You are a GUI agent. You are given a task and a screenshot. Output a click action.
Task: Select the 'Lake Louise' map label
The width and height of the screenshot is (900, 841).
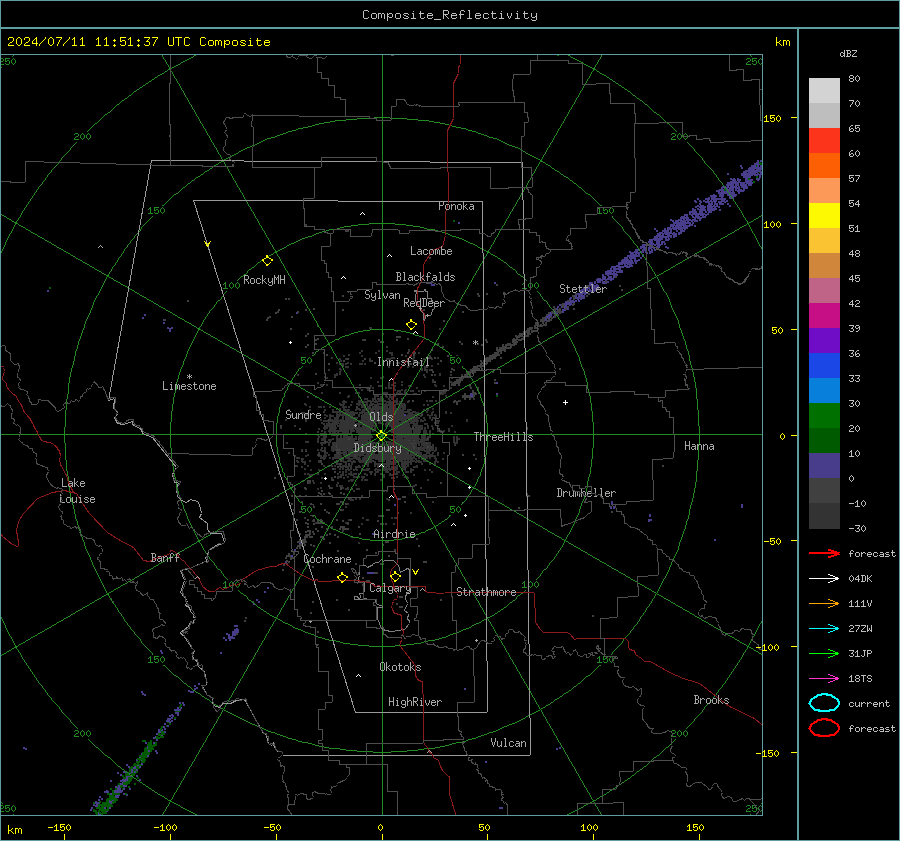(77, 491)
